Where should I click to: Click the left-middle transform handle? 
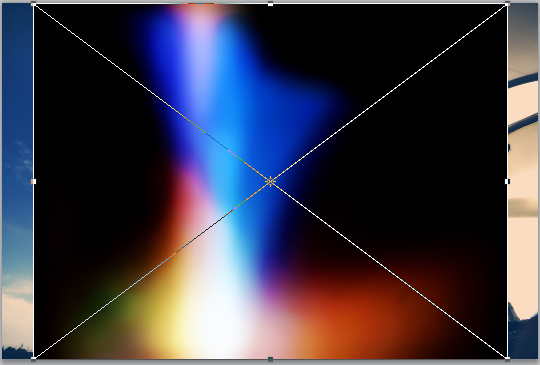pos(33,181)
